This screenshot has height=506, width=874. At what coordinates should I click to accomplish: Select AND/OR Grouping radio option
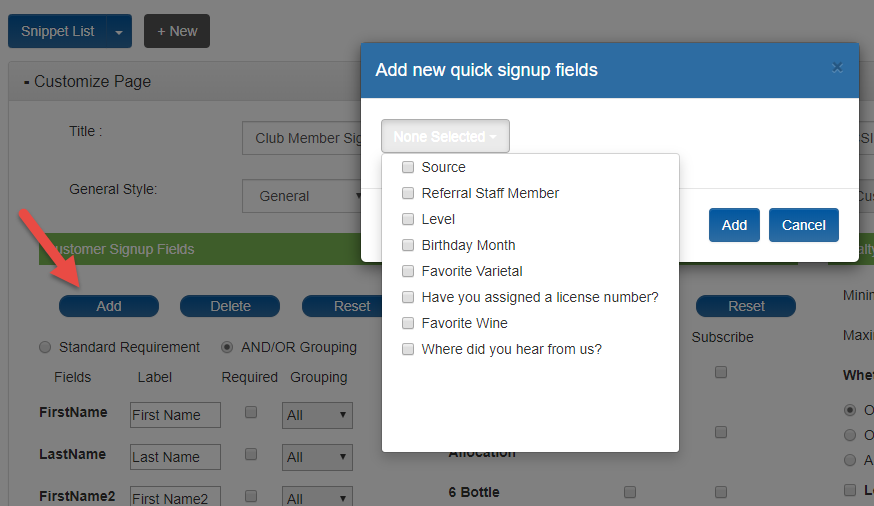[226, 347]
